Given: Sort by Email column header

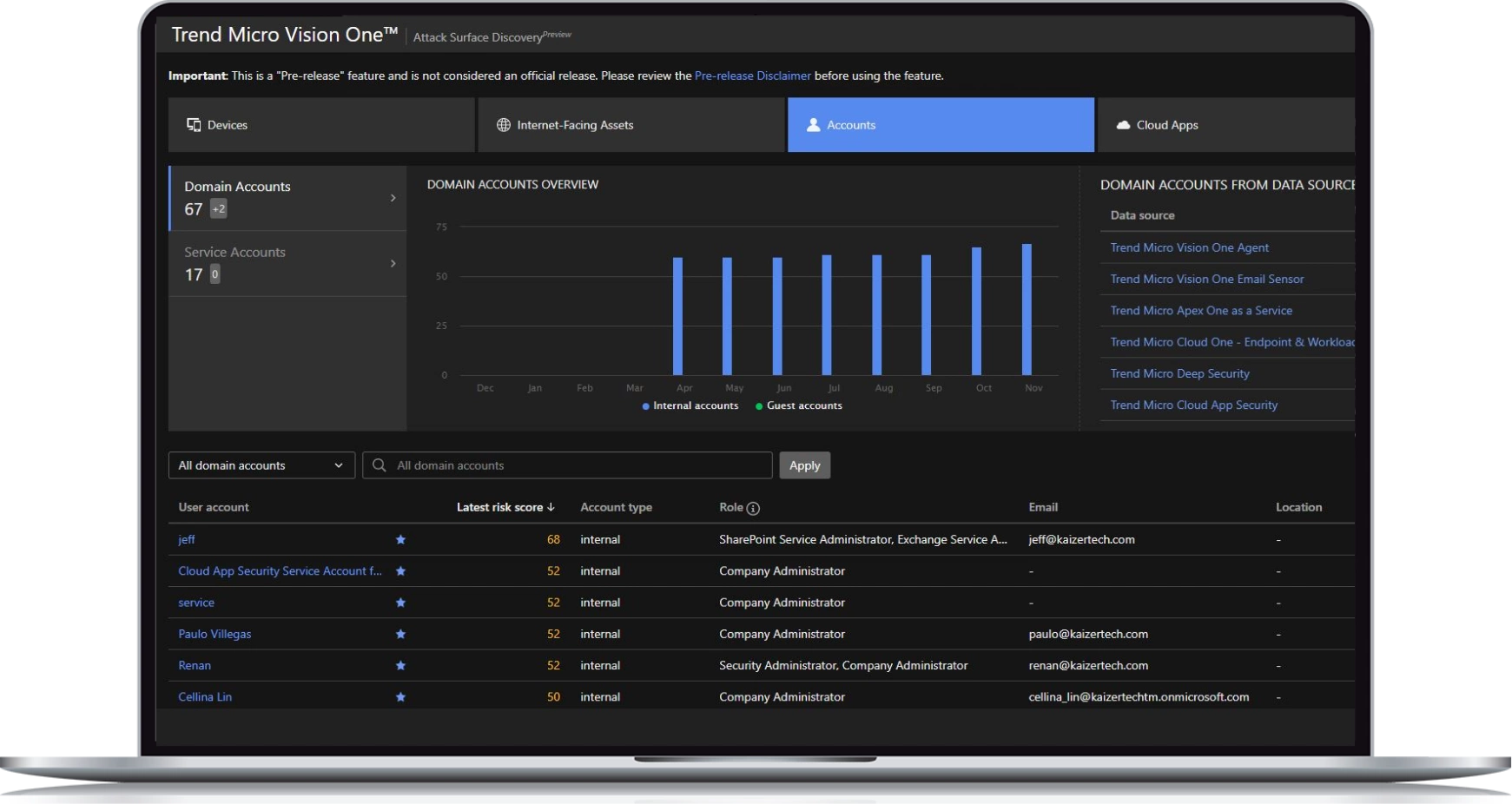Looking at the screenshot, I should (1043, 507).
